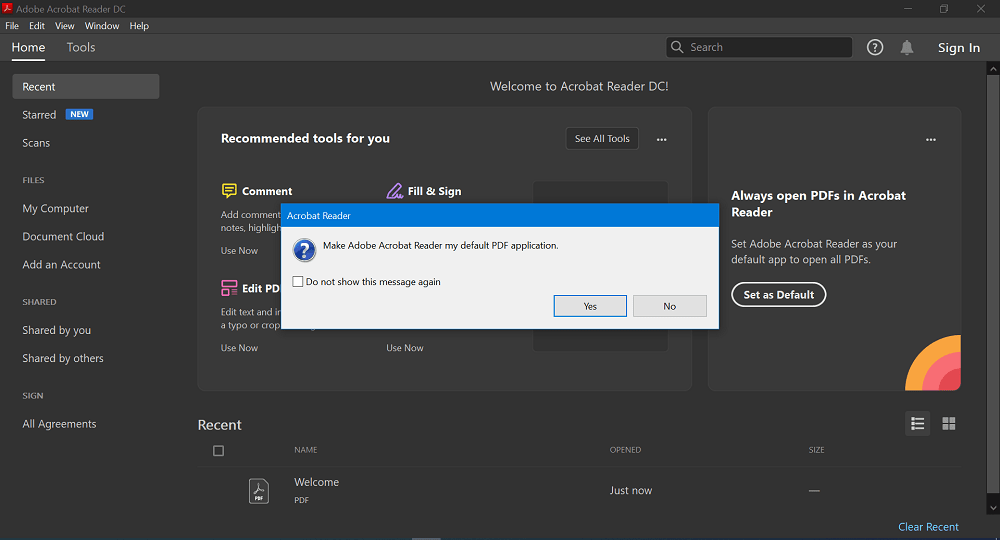Click Sign In

tap(959, 48)
